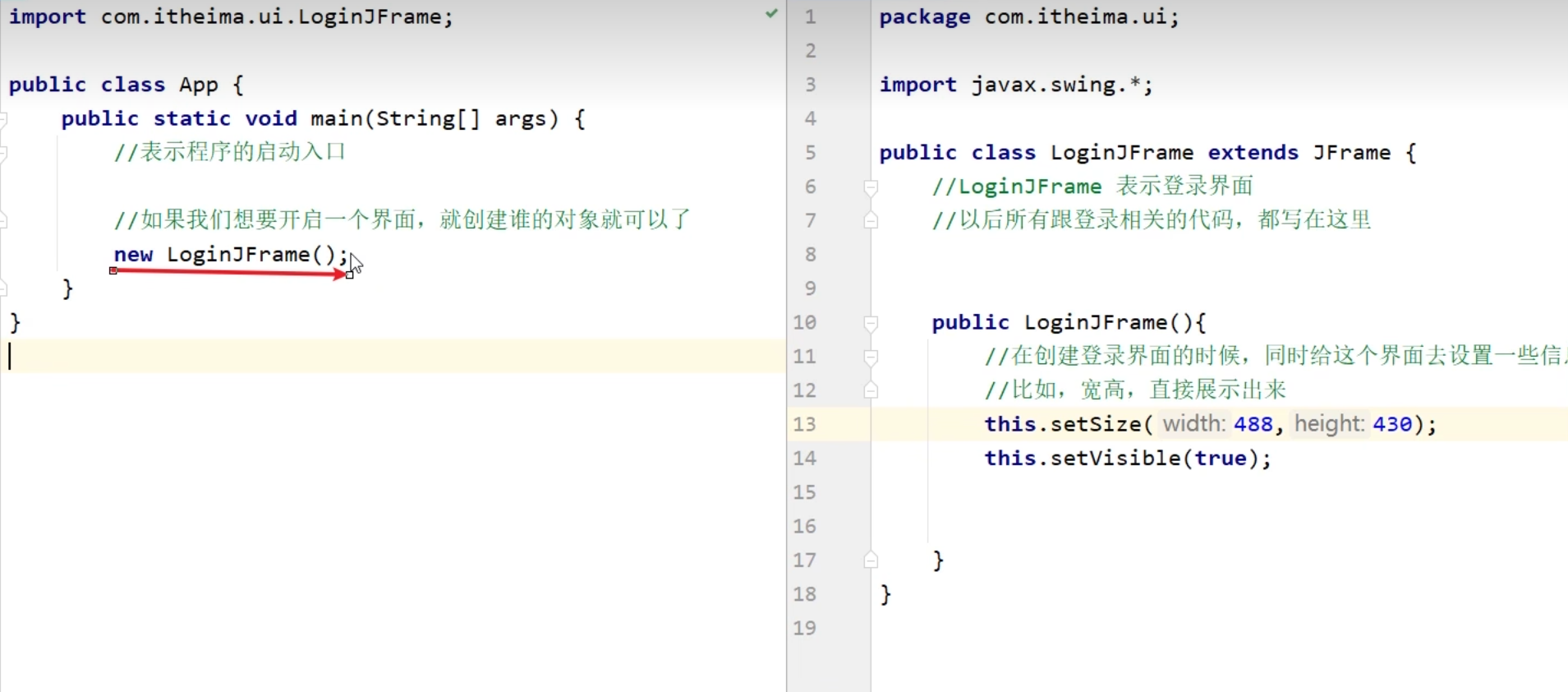The width and height of the screenshot is (1568, 692).
Task: Click the fold end marker on line 12
Action: 871,390
